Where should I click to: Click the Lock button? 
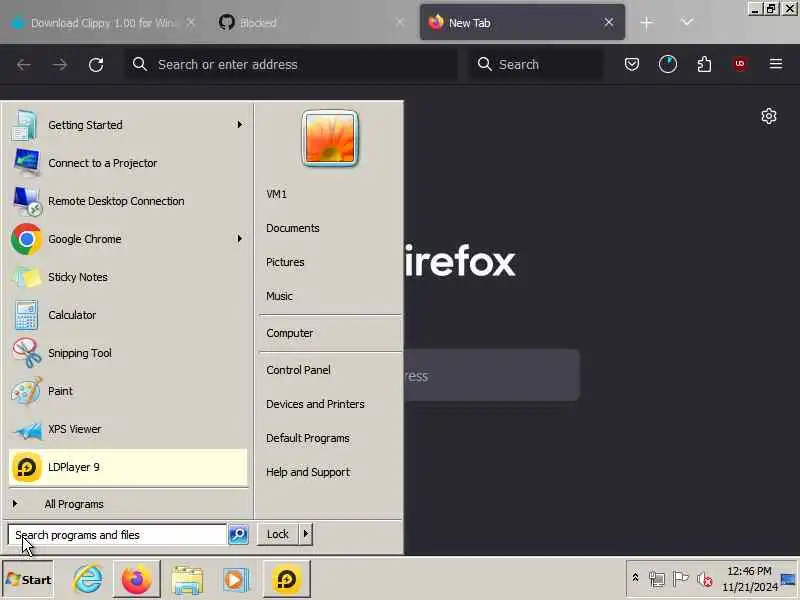[x=278, y=534]
